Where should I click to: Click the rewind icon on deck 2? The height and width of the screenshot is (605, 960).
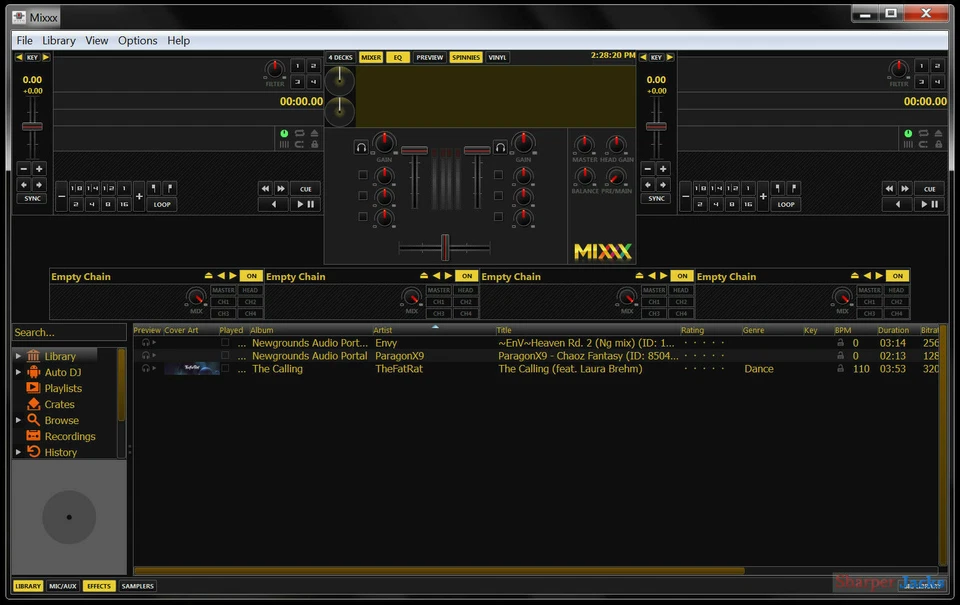(888, 187)
